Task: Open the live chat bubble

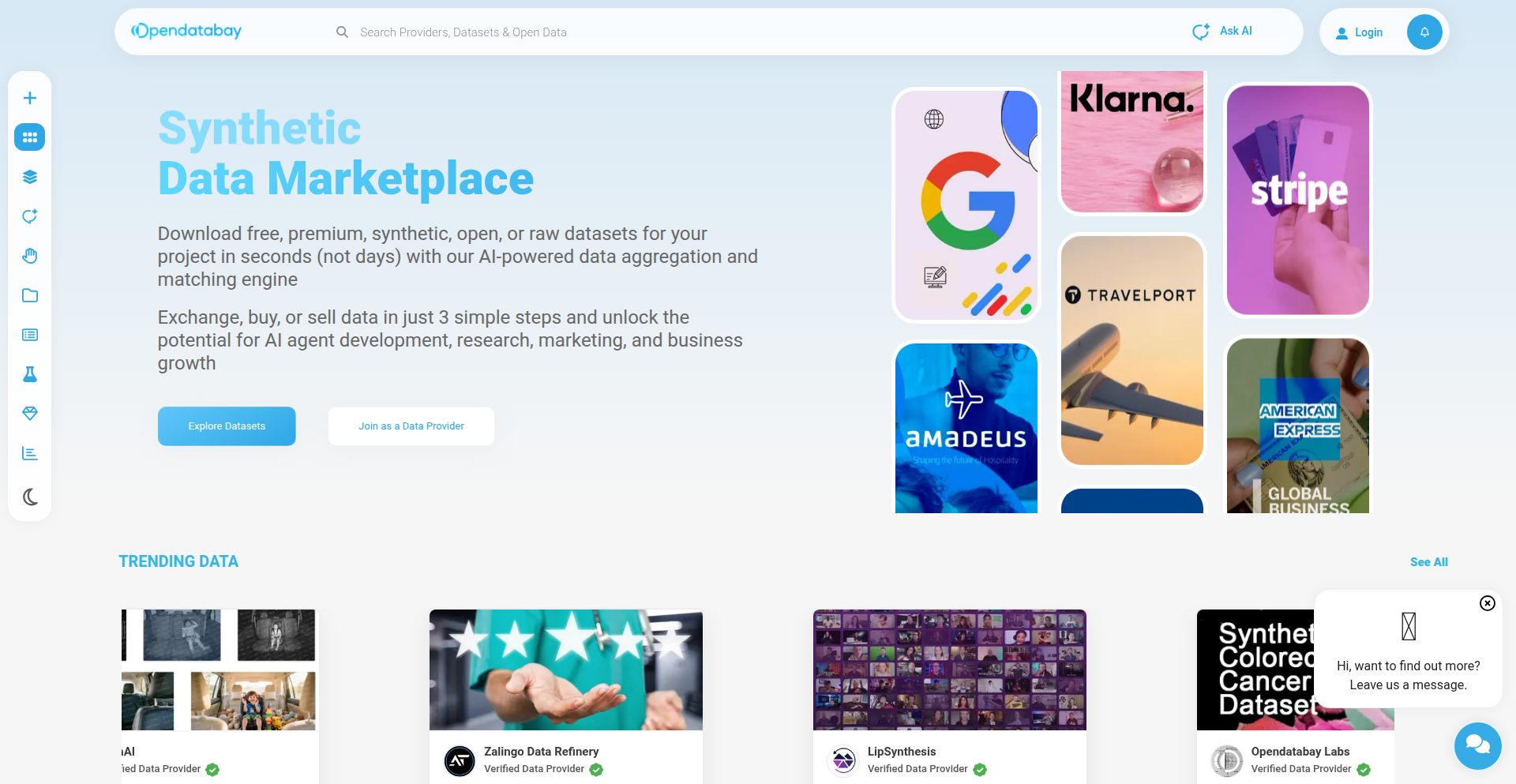Action: coord(1478,746)
